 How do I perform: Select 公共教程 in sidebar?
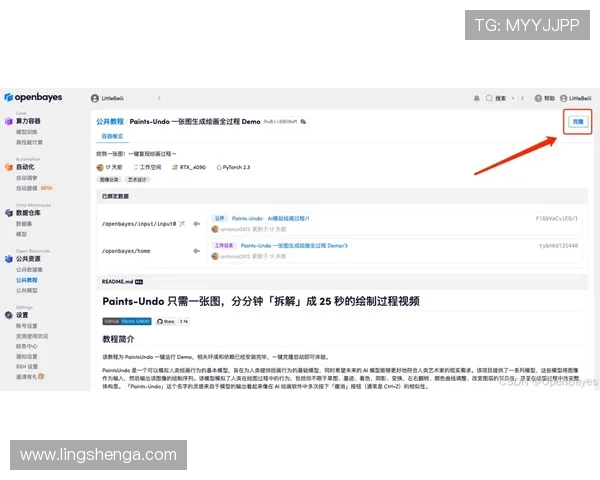[27, 280]
